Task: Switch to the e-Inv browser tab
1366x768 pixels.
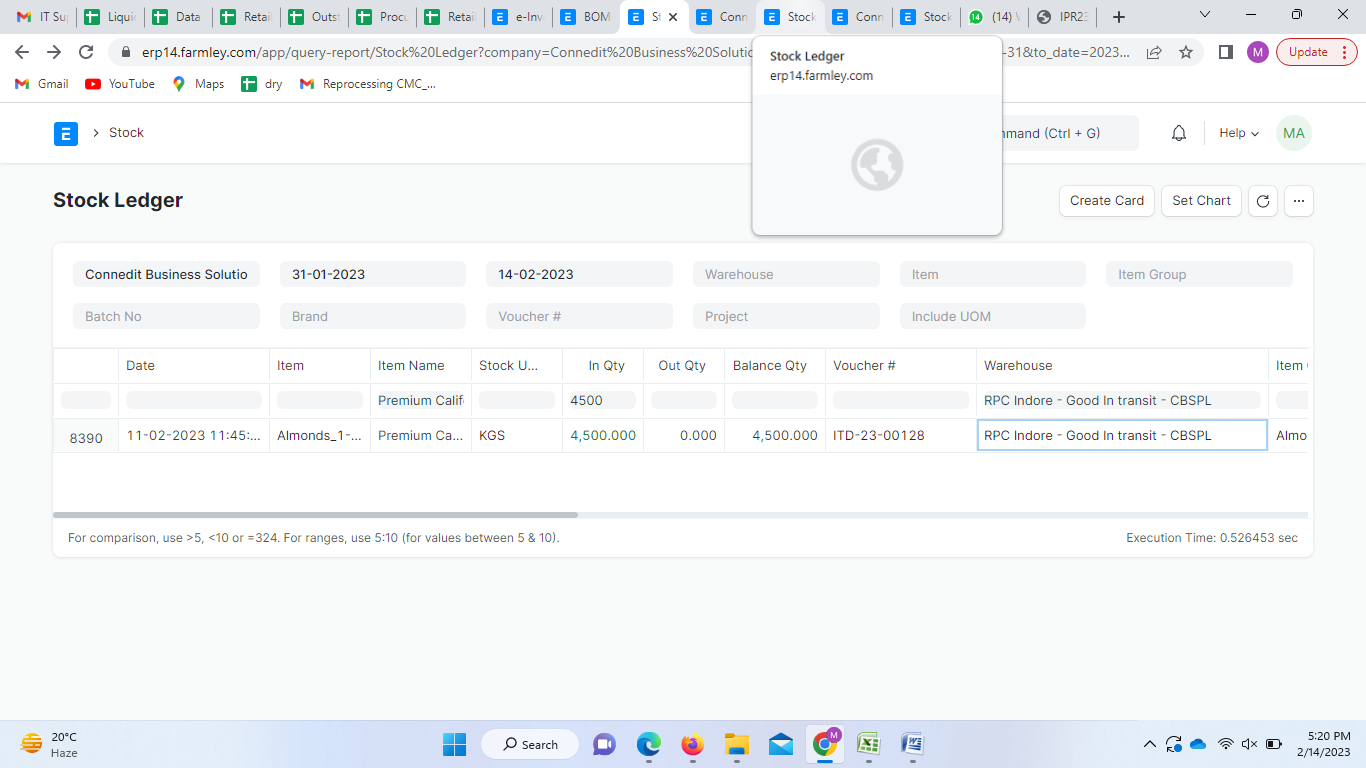Action: [520, 16]
